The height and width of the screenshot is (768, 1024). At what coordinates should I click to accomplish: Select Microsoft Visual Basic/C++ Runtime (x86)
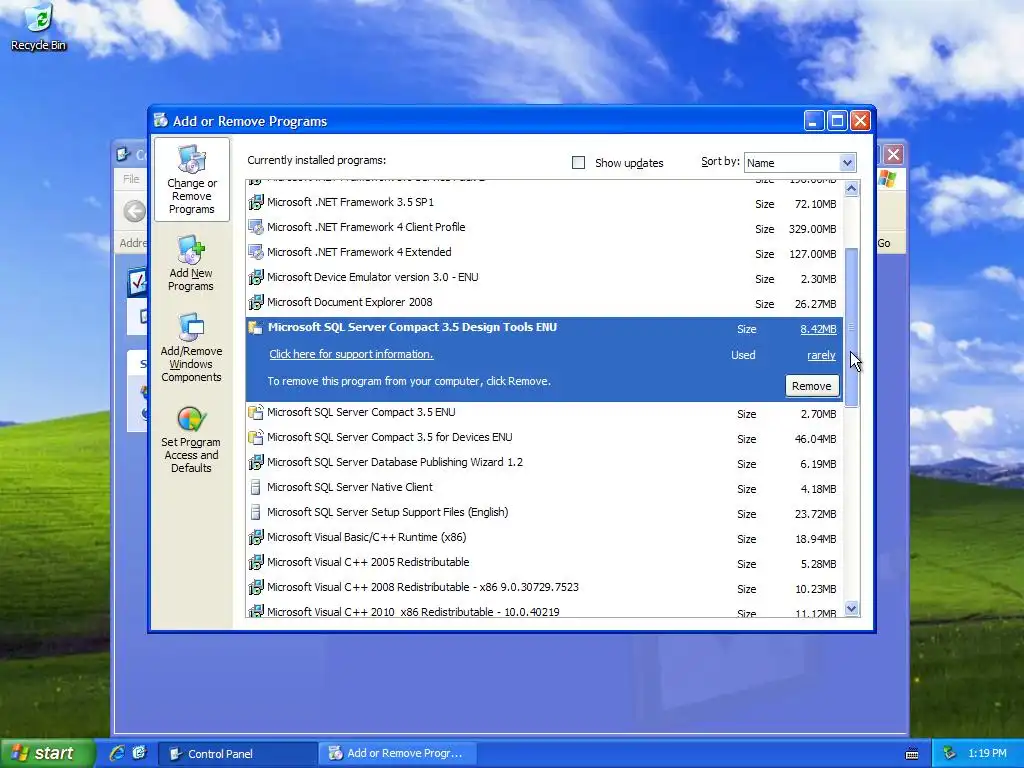(x=543, y=537)
